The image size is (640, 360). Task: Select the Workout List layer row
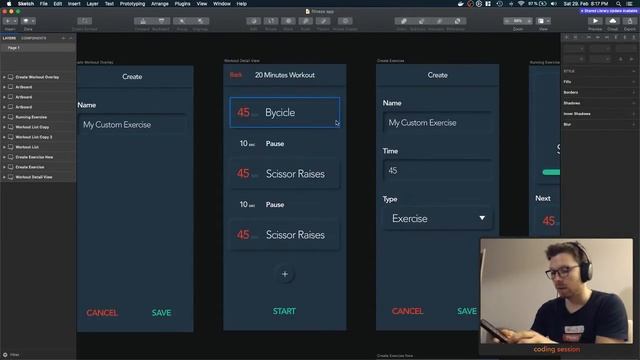38,147
